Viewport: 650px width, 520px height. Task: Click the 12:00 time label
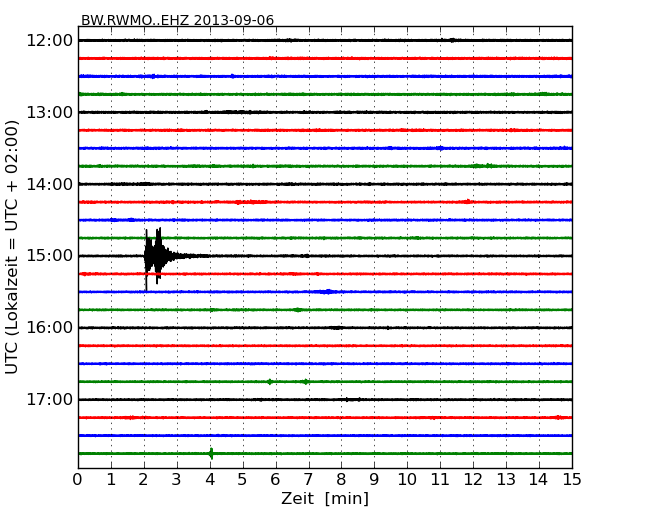coord(50,41)
